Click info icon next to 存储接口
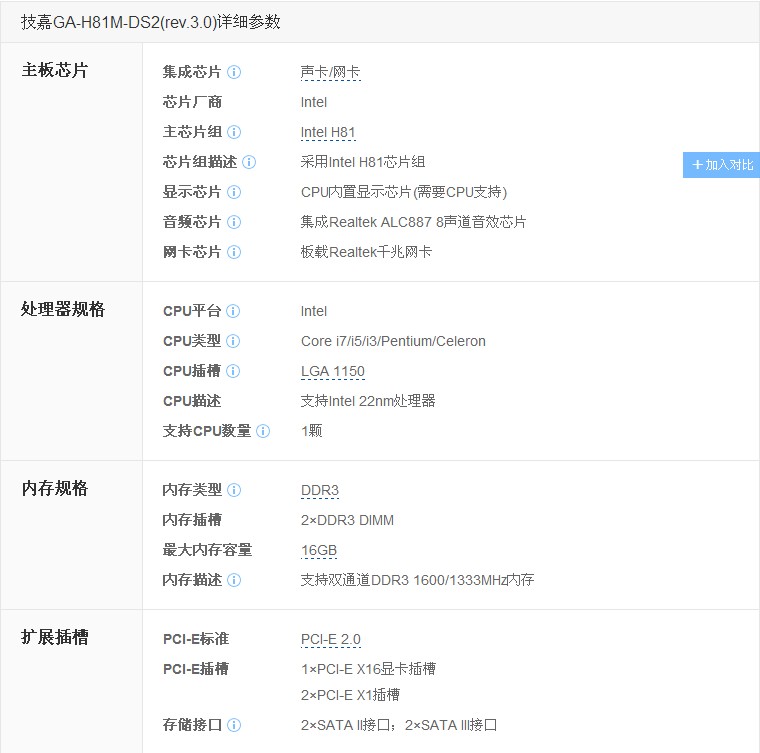760x753 pixels. (234, 725)
